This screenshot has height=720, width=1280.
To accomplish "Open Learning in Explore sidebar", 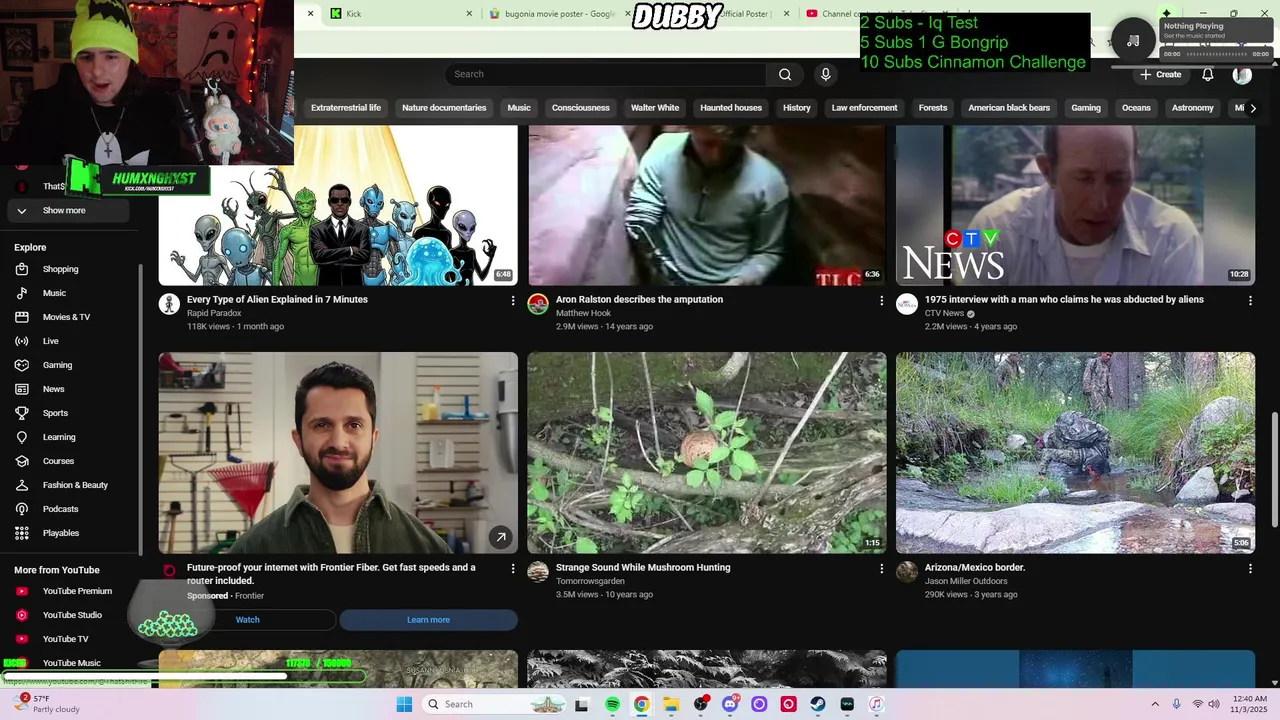I will 70,437.
